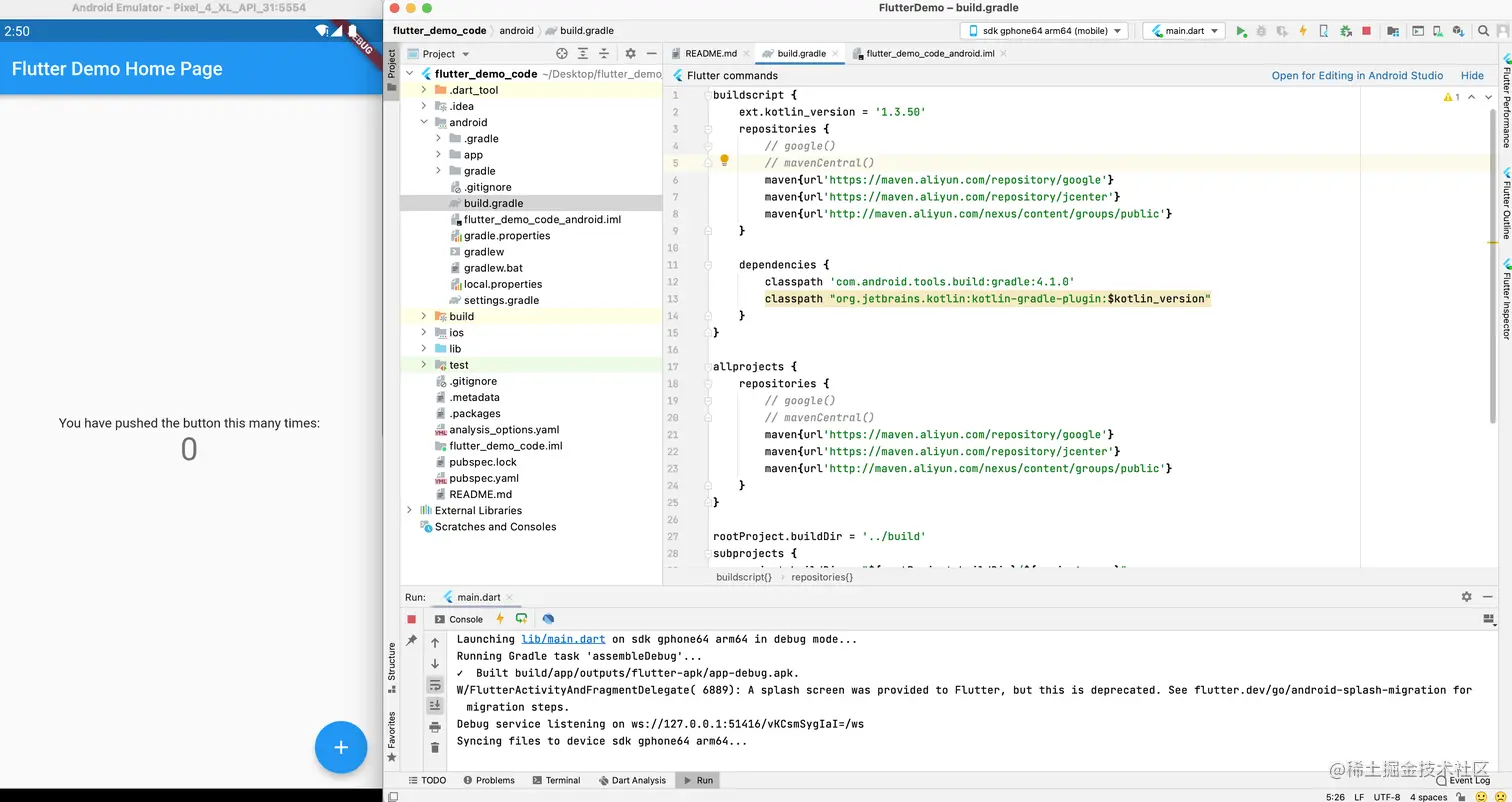Open the Event Log button

pos(1463,780)
